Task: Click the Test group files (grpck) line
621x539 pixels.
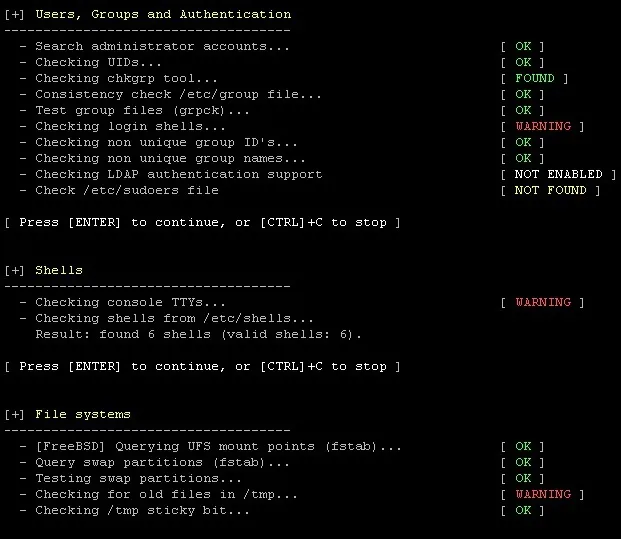Action: click(x=141, y=111)
